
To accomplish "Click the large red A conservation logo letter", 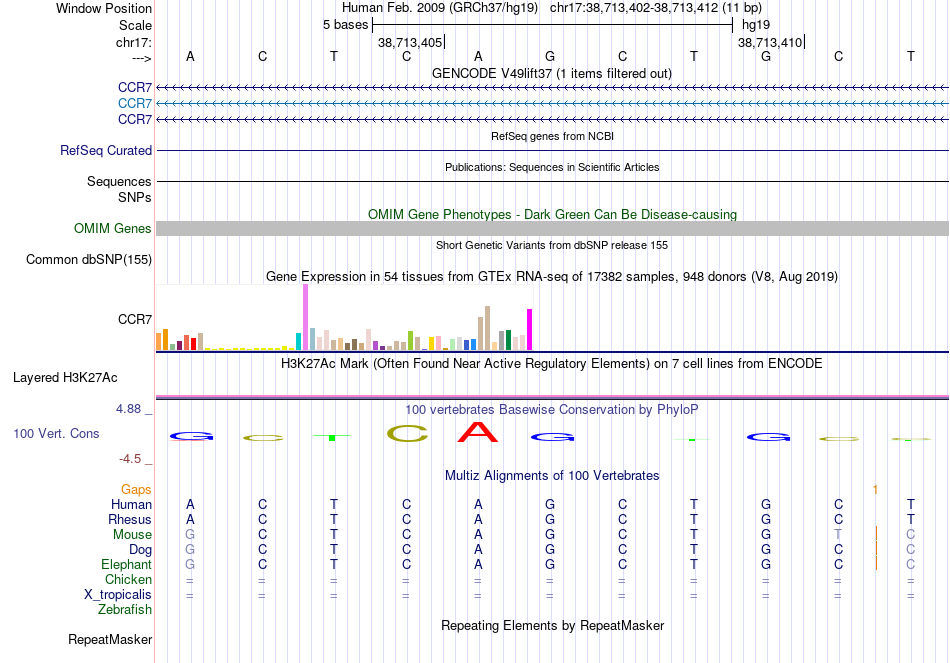I will [478, 431].
